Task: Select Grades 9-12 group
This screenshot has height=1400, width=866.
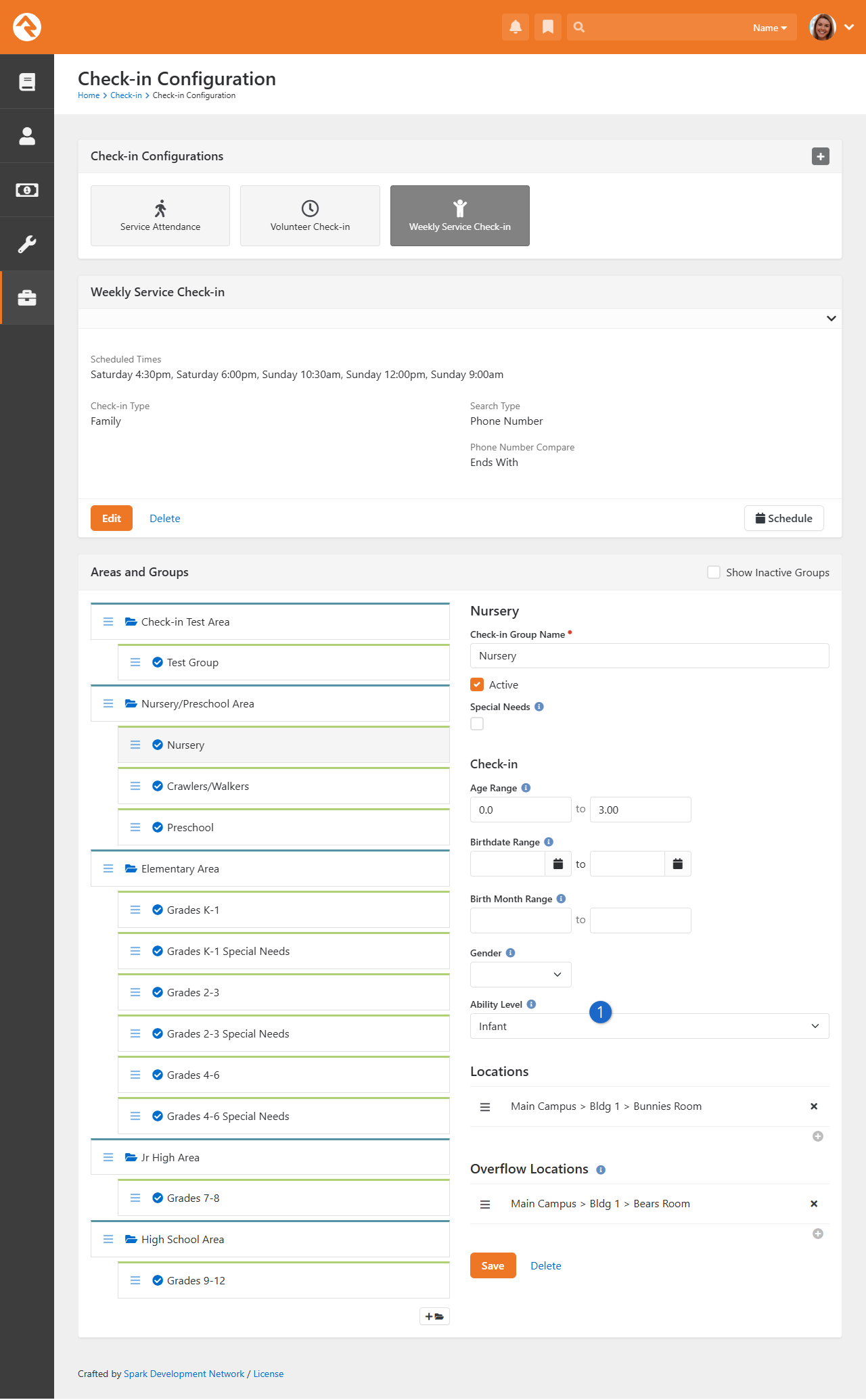Action: pos(283,1280)
